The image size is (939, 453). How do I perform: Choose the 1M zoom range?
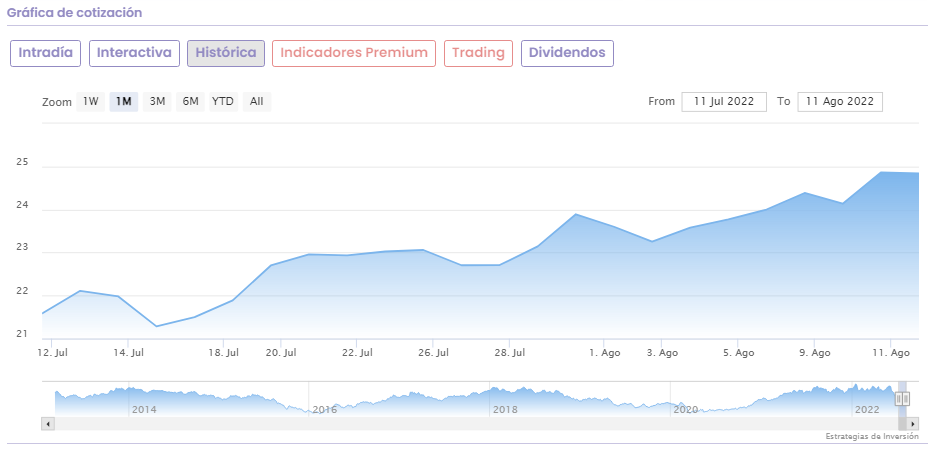tap(124, 102)
